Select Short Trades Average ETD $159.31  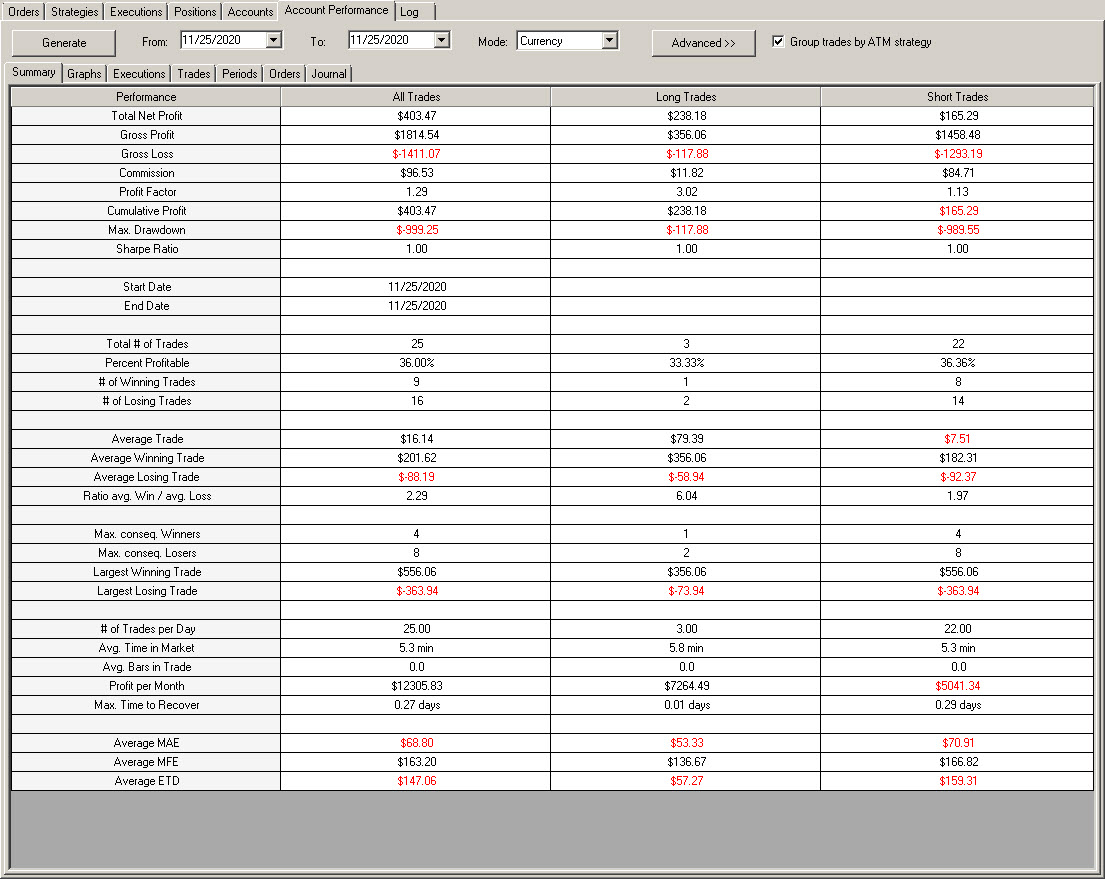(958, 782)
